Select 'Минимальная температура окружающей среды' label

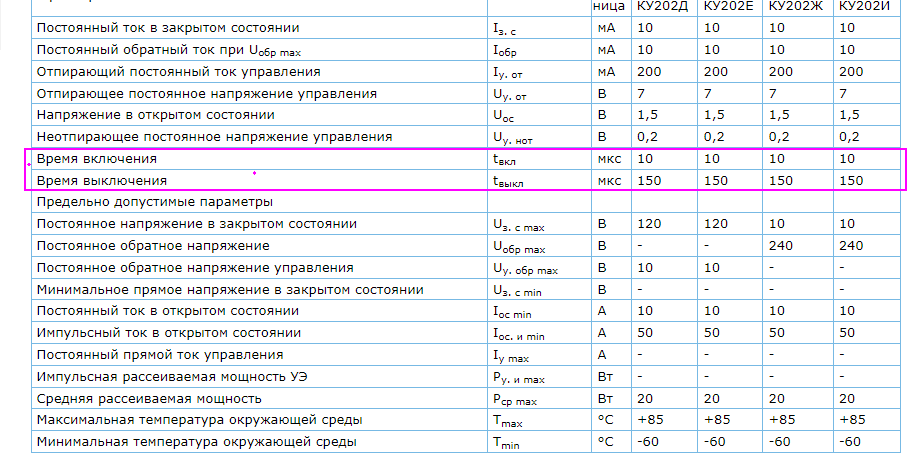coord(196,442)
